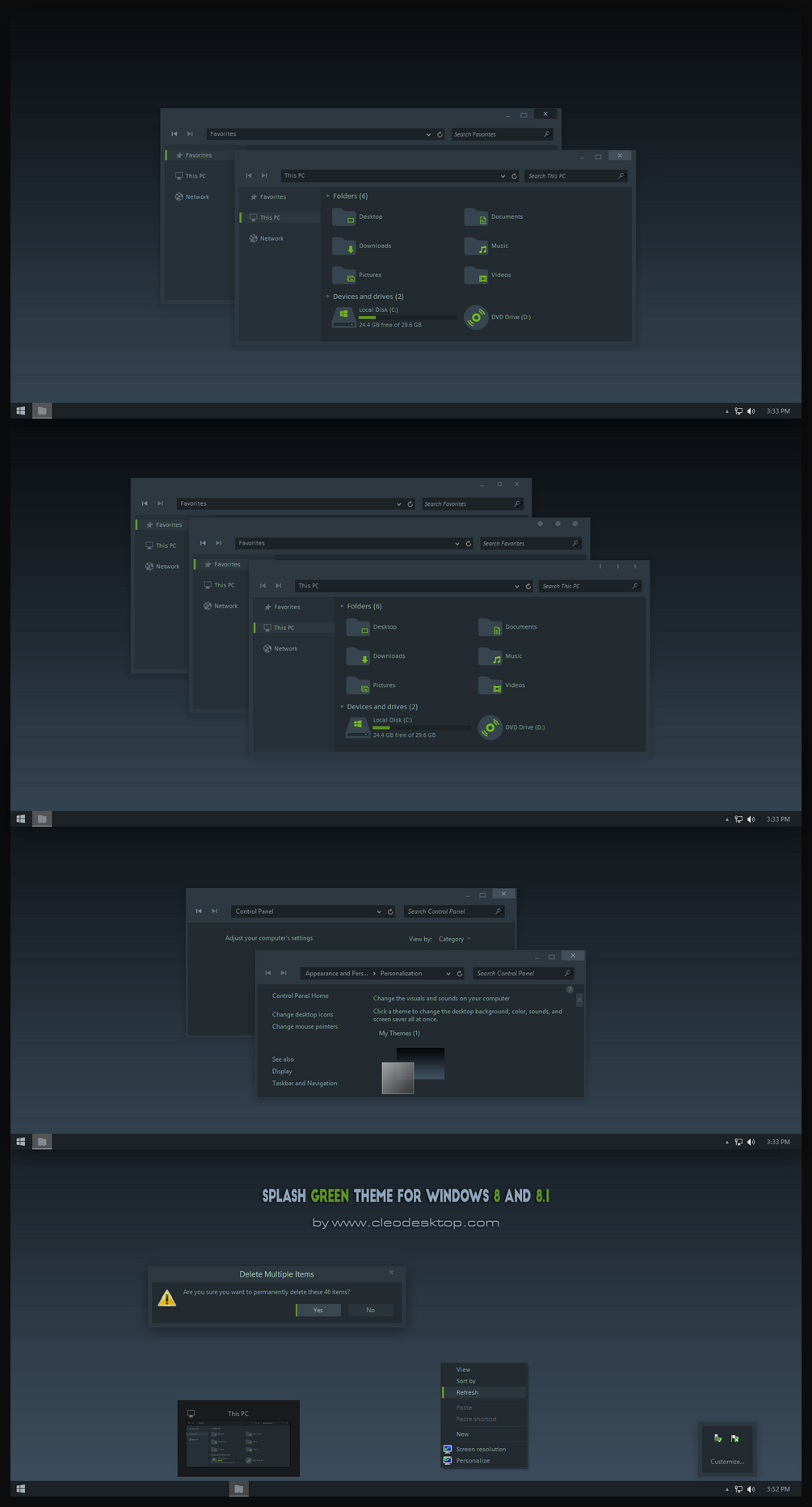
Task: Click Appearance and Pers... breadcrumb
Action: pyautogui.click(x=336, y=974)
